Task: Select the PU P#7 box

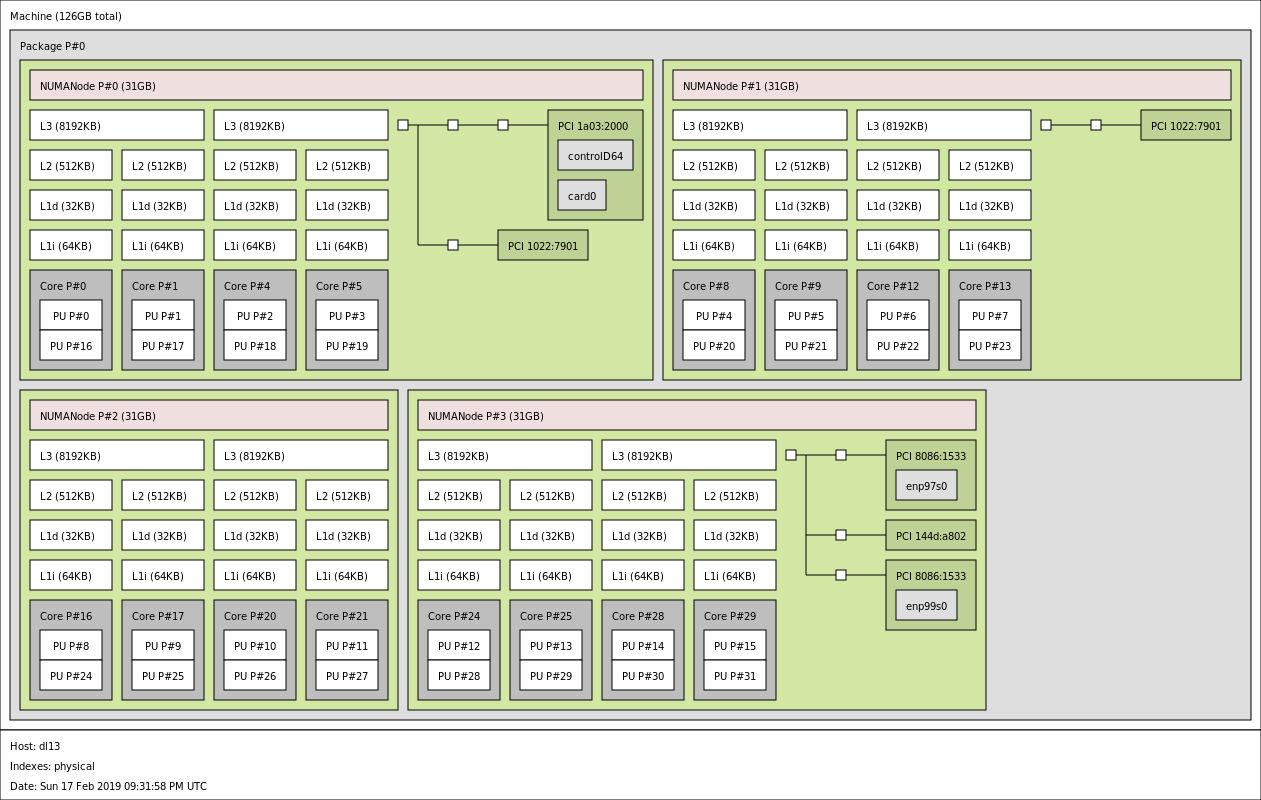Action: tap(990, 315)
